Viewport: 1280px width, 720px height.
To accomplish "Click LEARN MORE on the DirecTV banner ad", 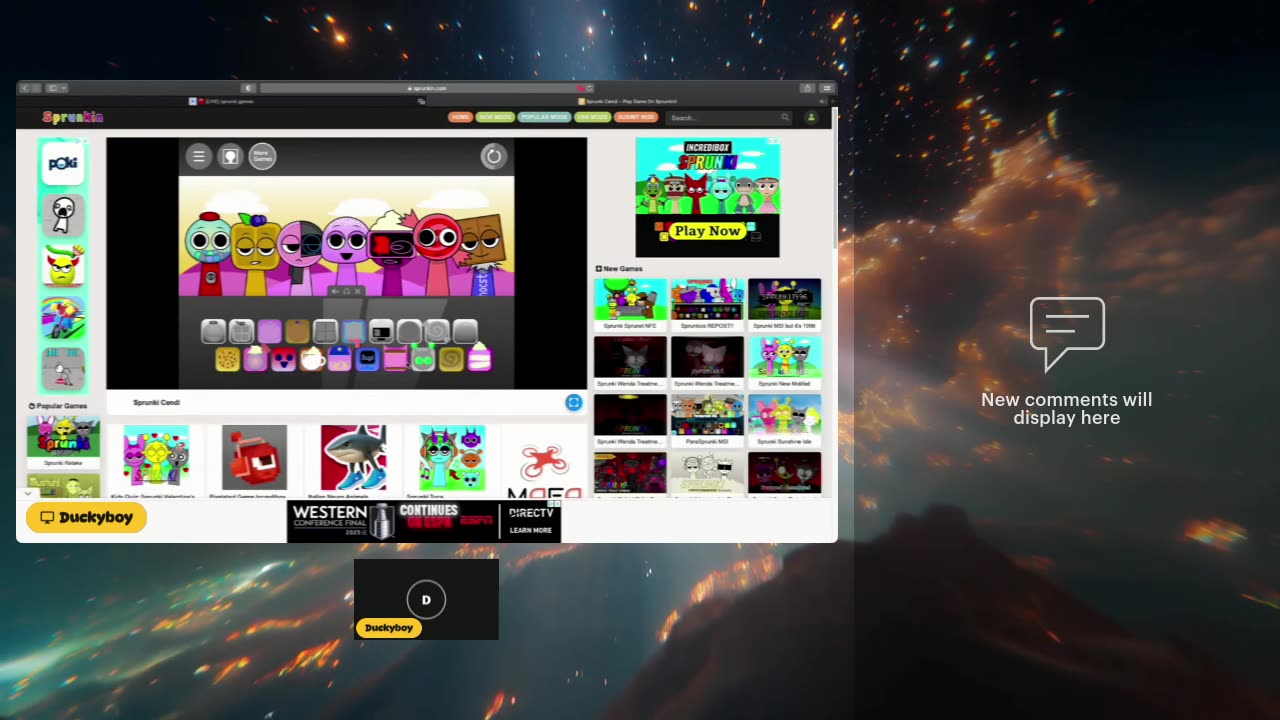I will click(x=530, y=530).
